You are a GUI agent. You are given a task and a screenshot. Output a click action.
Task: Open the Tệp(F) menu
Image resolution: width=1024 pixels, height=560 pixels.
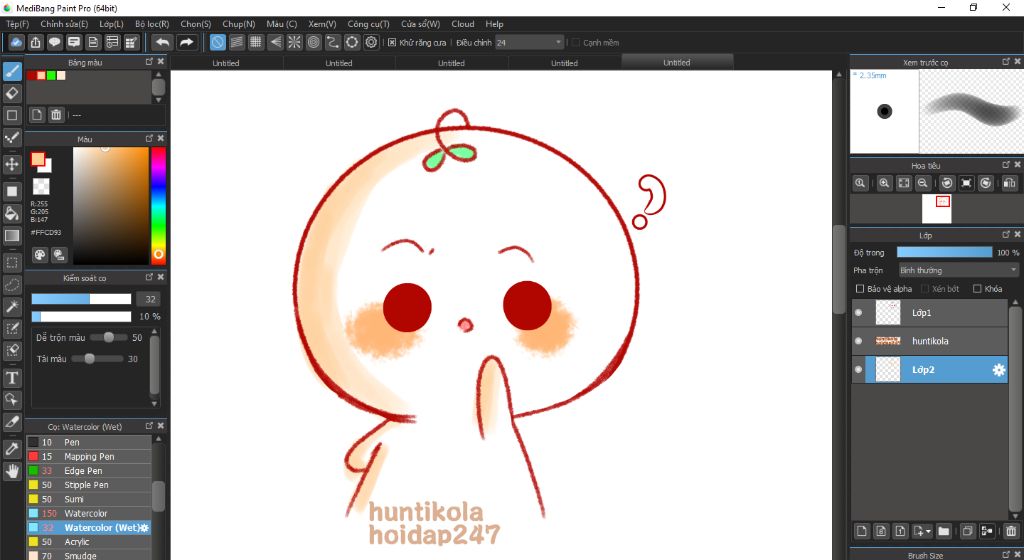point(18,24)
